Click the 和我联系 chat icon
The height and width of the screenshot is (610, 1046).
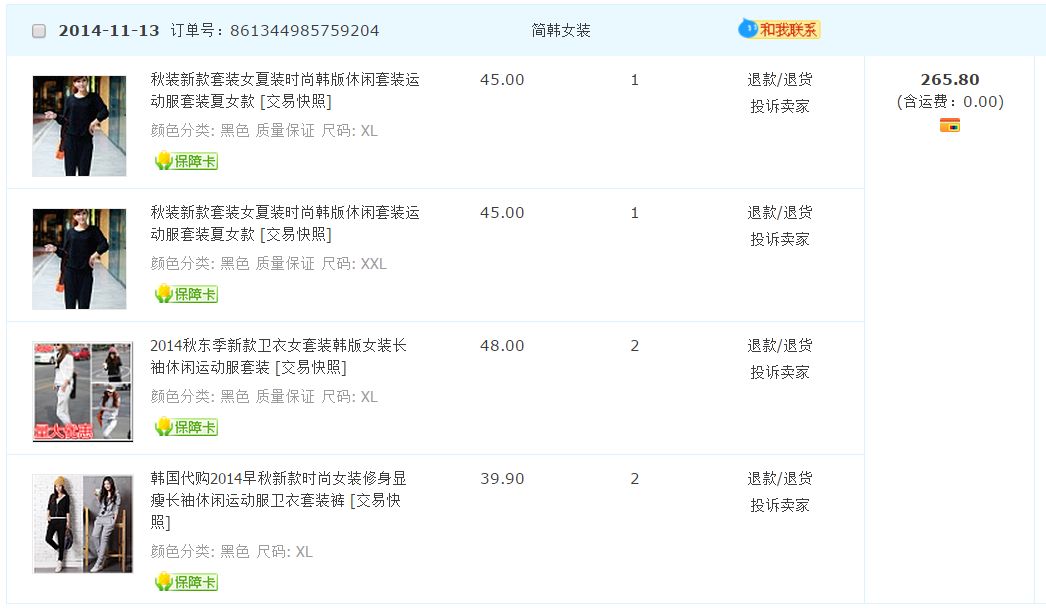click(x=779, y=30)
